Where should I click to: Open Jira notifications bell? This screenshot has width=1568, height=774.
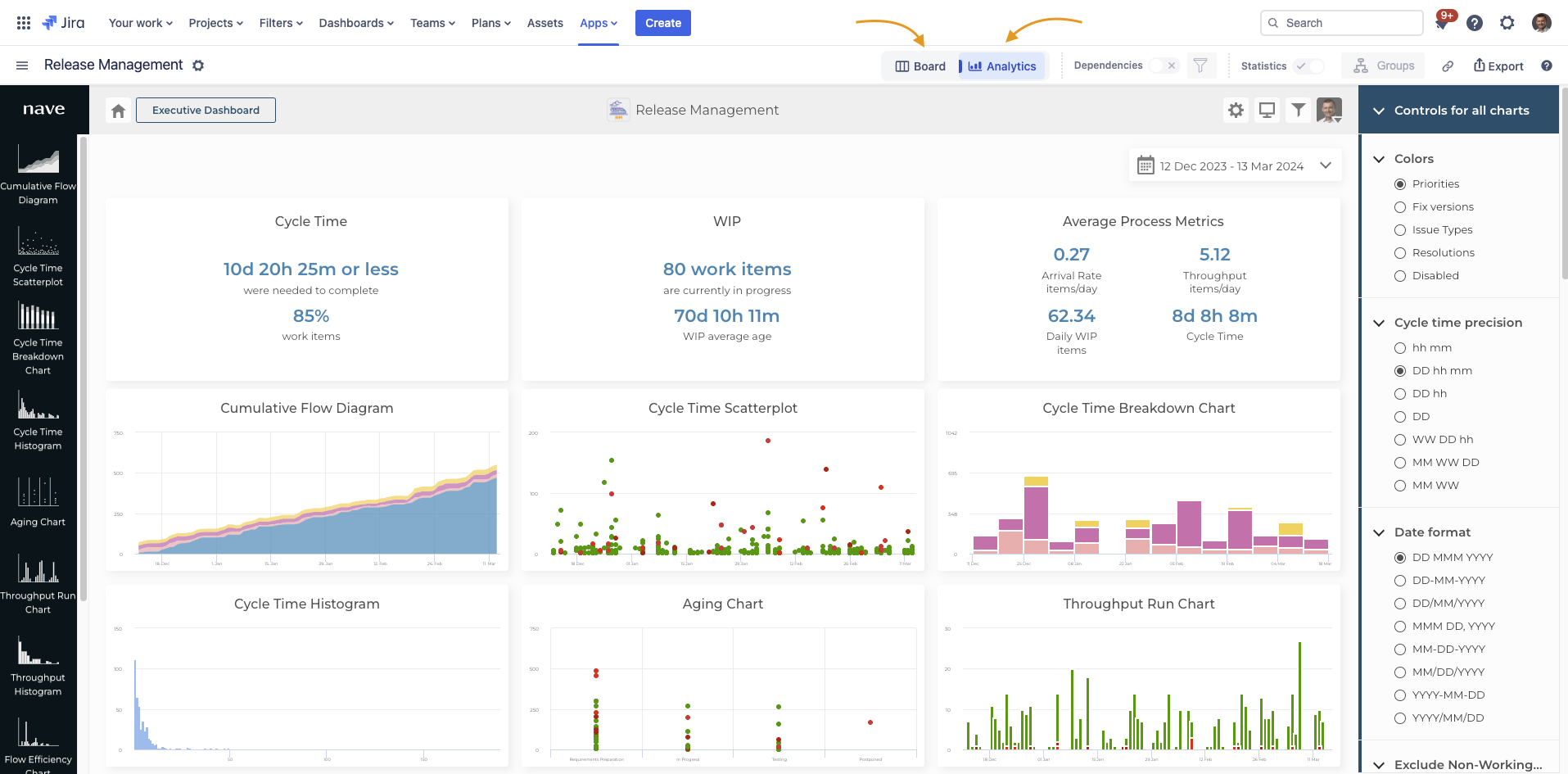[1442, 23]
